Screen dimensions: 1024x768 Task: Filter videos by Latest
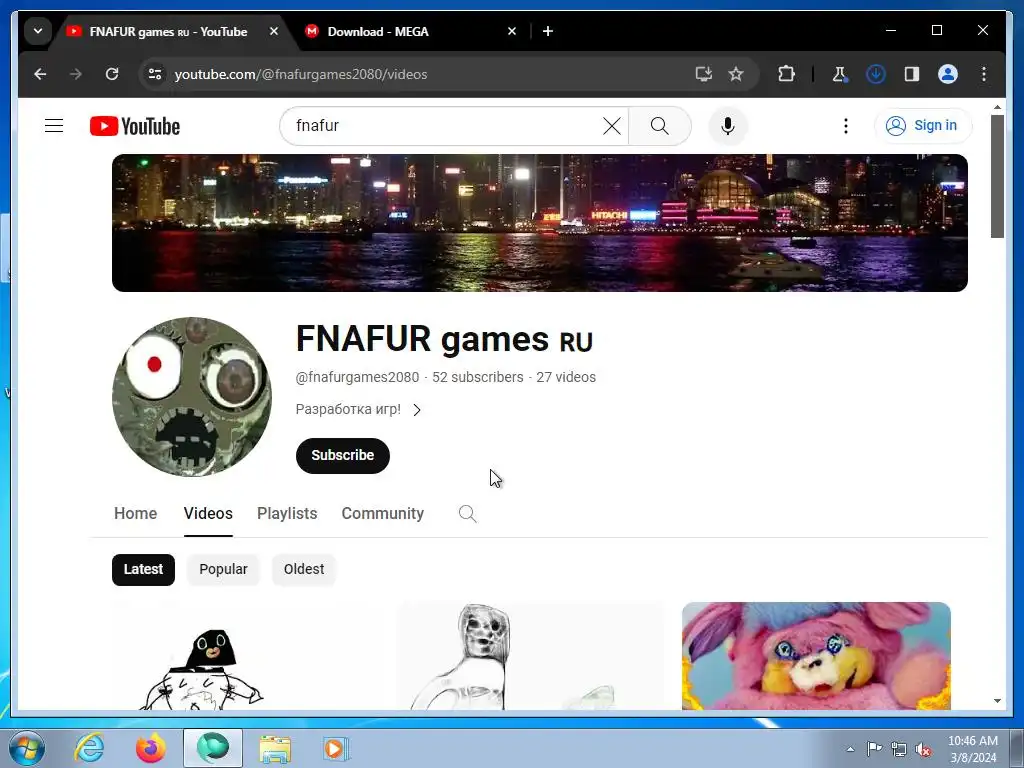click(143, 569)
